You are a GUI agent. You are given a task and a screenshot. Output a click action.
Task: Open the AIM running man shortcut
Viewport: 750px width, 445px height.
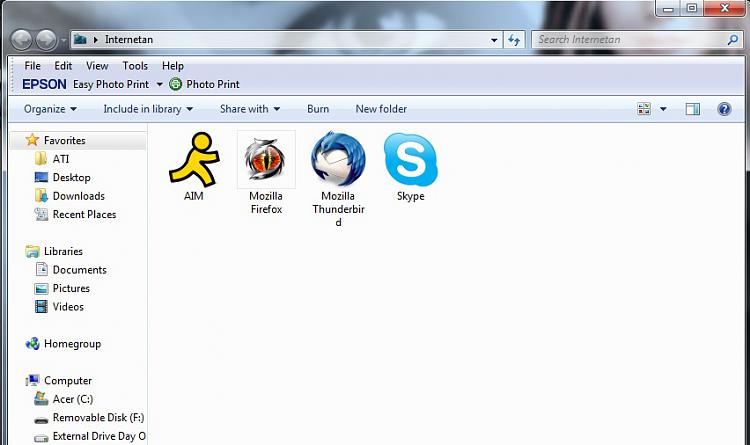tap(194, 159)
